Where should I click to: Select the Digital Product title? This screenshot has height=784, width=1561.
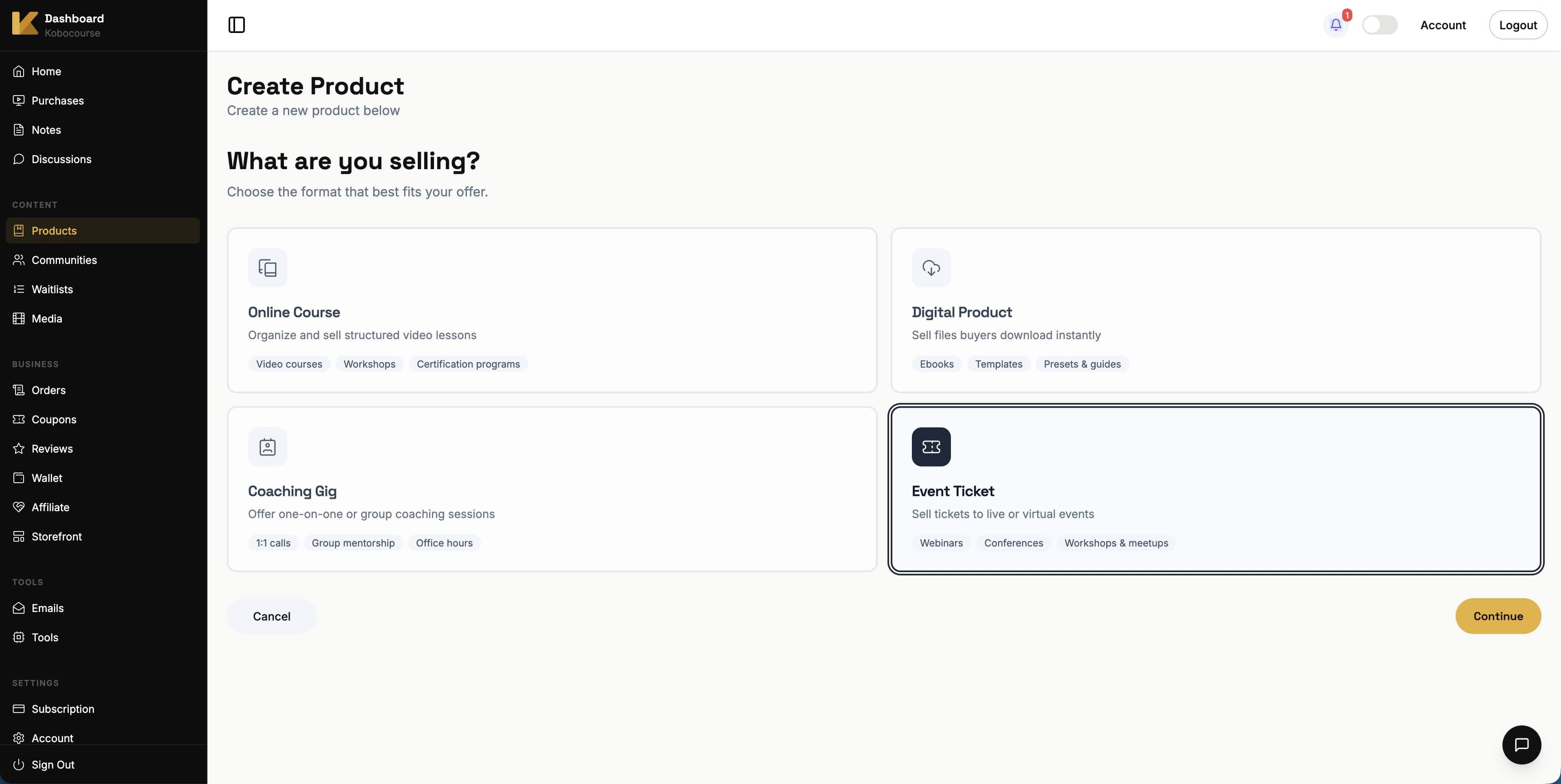(961, 312)
